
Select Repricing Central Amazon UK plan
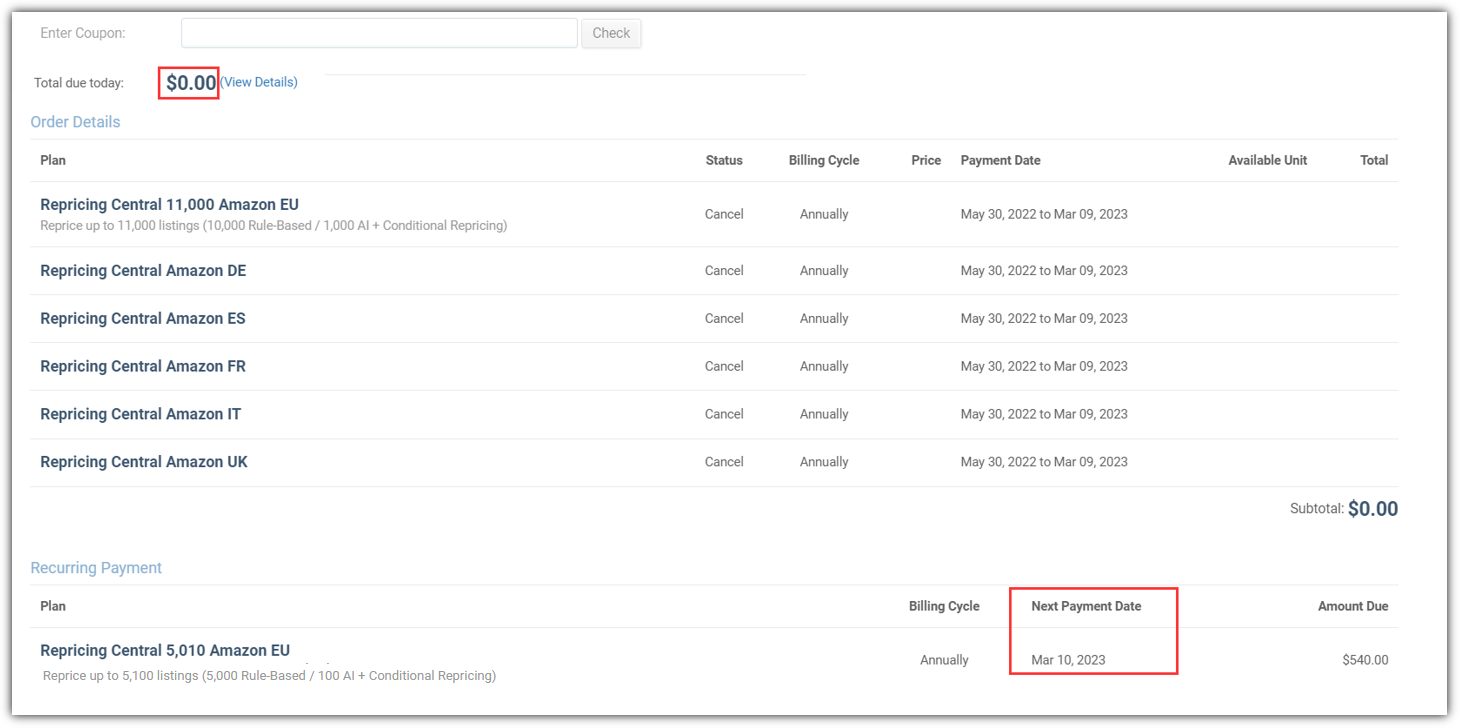pos(144,462)
